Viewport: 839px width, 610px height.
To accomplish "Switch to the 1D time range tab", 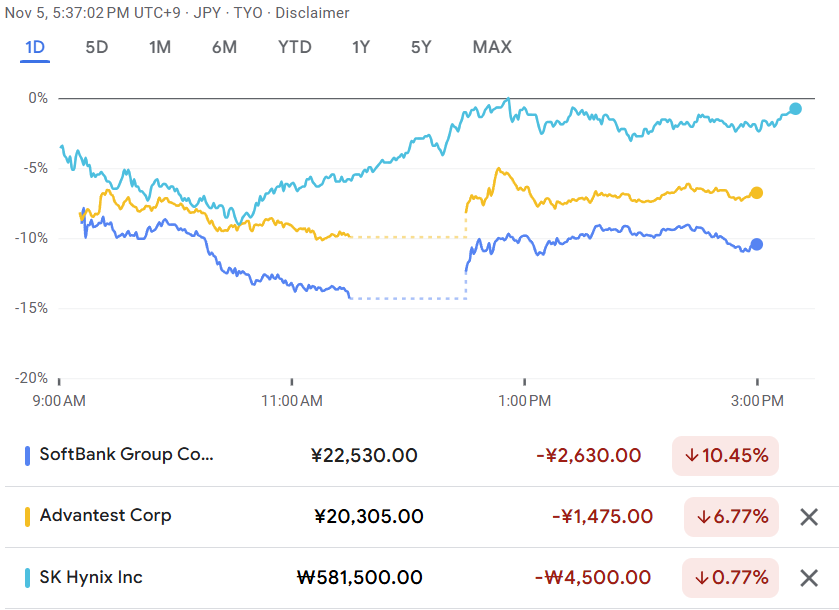I will click(35, 47).
